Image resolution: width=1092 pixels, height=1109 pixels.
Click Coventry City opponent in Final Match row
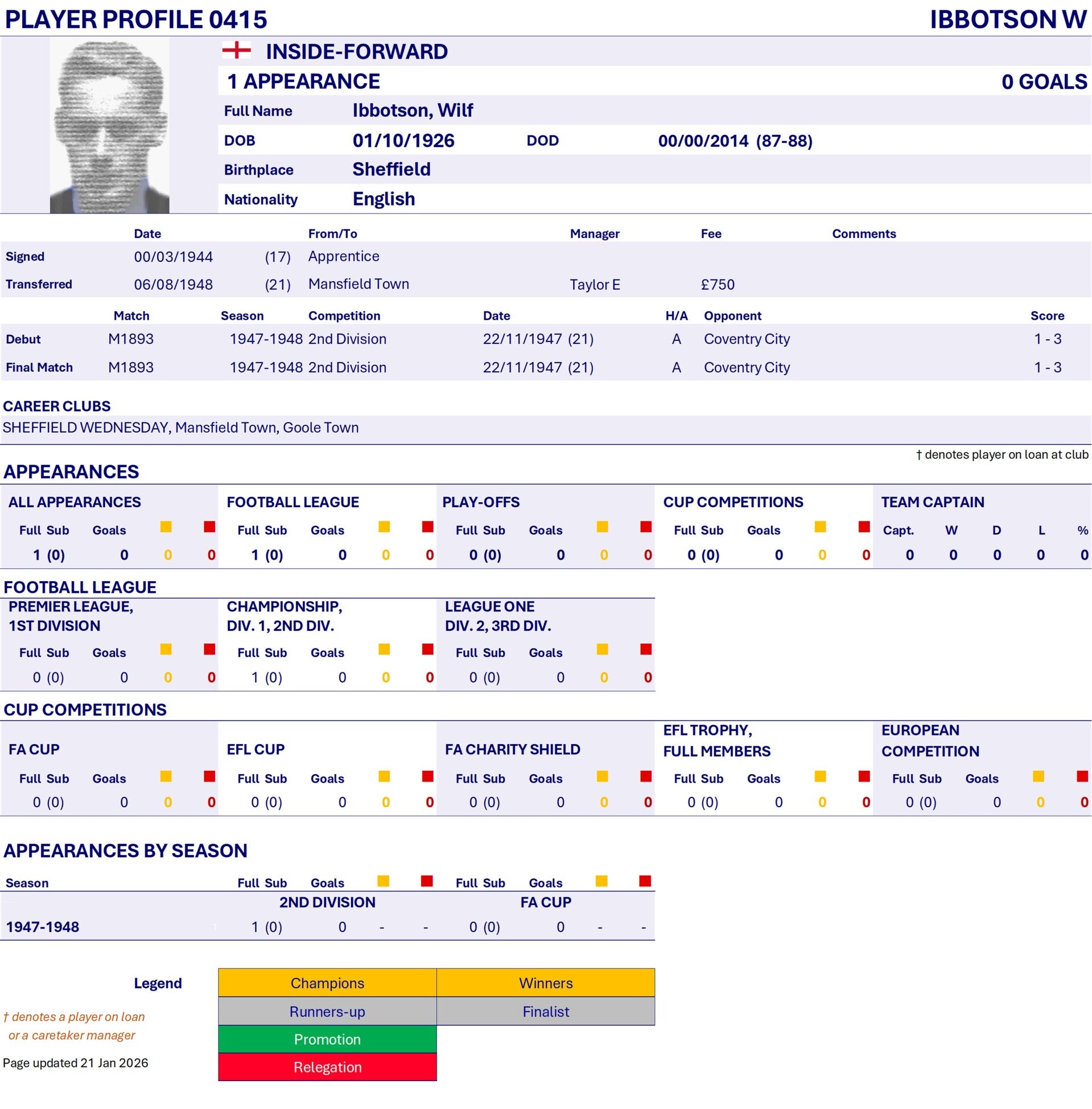tap(747, 367)
